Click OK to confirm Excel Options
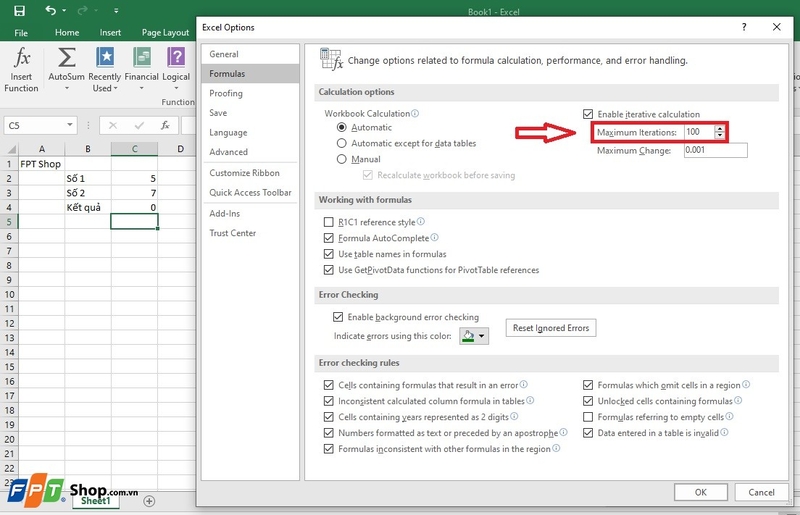The image size is (800, 515). [701, 492]
